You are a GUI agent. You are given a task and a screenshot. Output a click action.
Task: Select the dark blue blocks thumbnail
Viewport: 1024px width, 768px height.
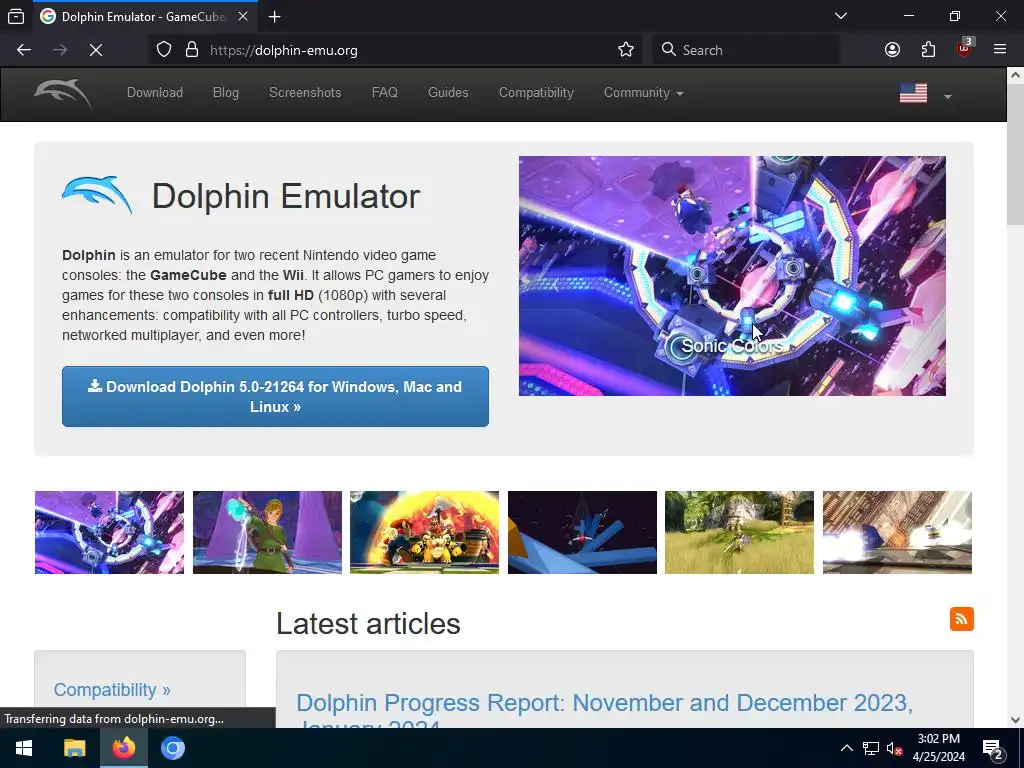coord(583,532)
